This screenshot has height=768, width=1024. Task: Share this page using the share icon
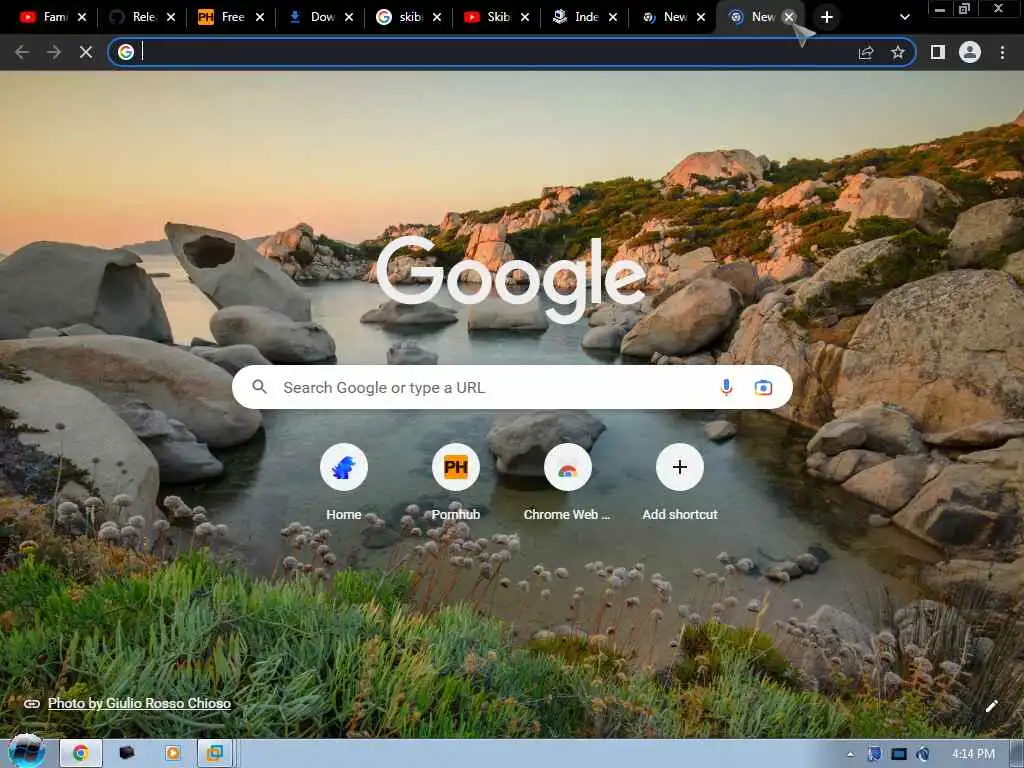[866, 52]
